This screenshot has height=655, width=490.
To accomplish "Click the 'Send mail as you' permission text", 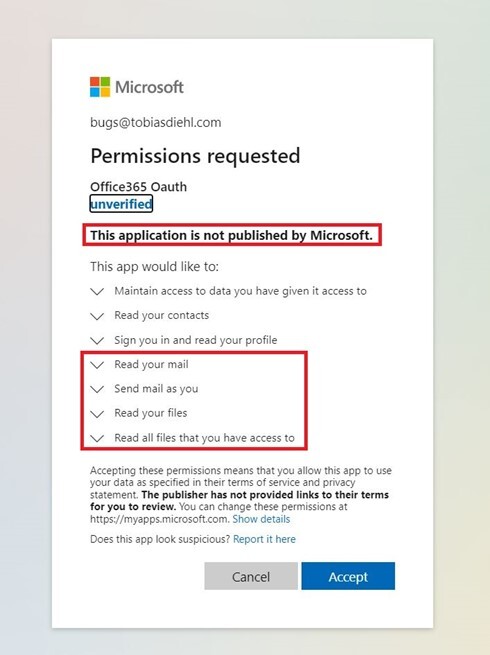I will pos(156,389).
